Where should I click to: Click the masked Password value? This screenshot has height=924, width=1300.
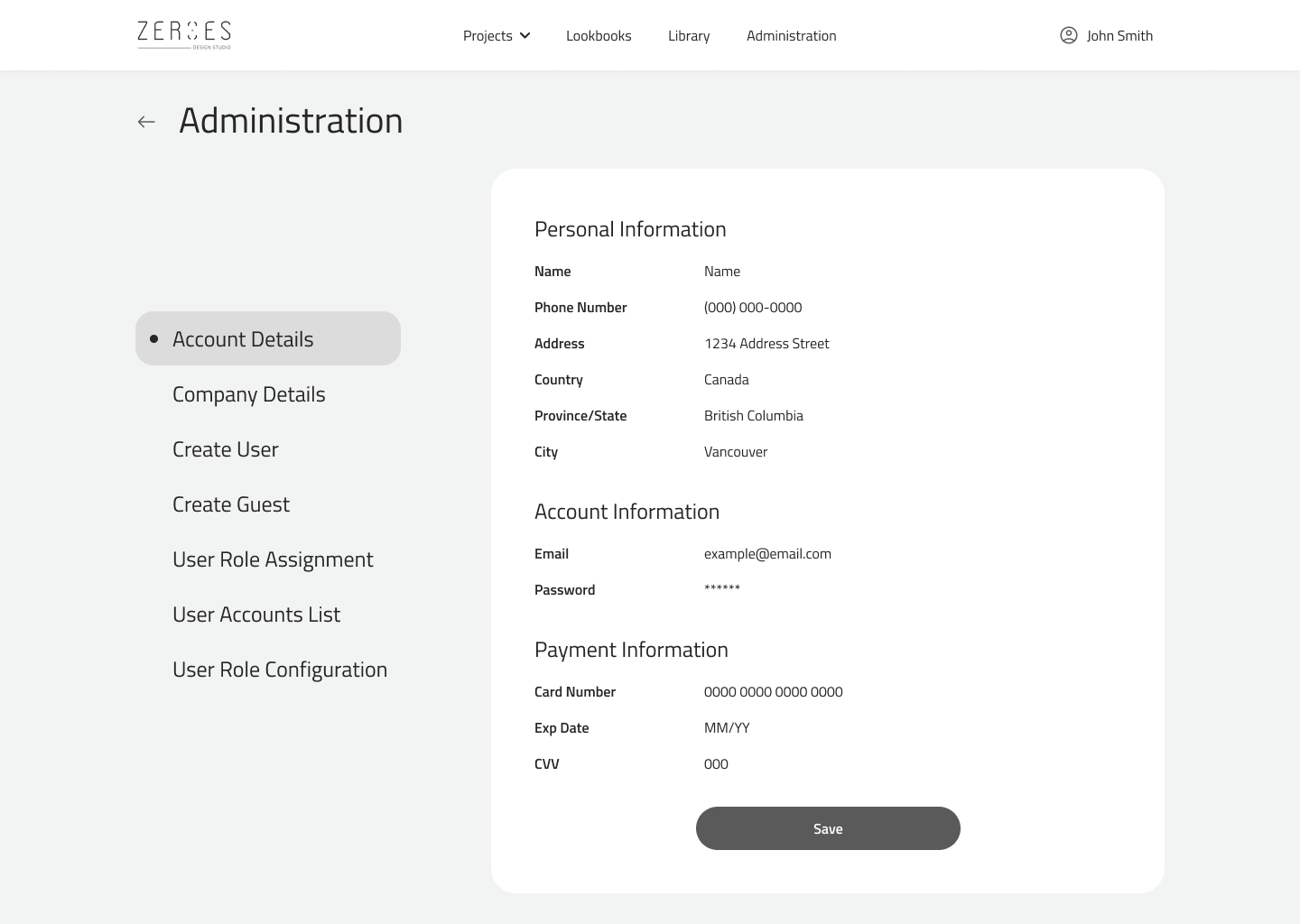point(722,589)
